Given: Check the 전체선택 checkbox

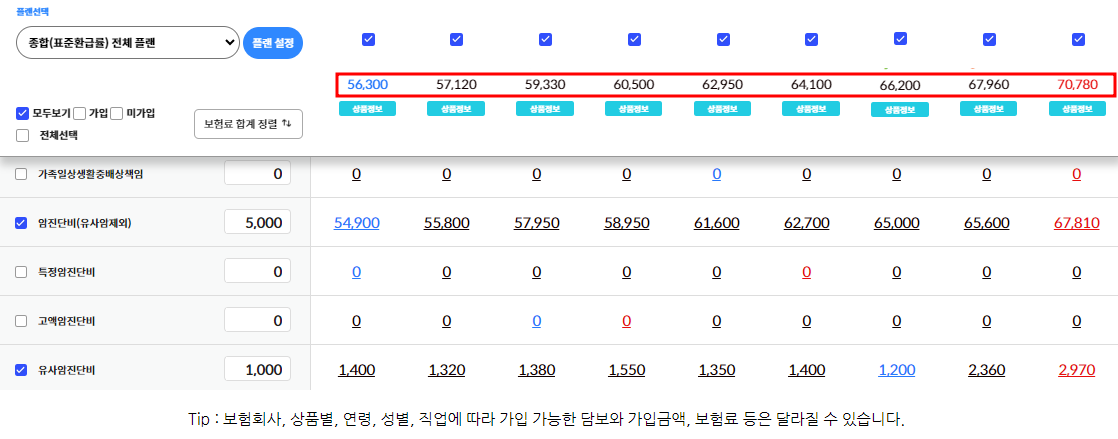Looking at the screenshot, I should coord(23,135).
